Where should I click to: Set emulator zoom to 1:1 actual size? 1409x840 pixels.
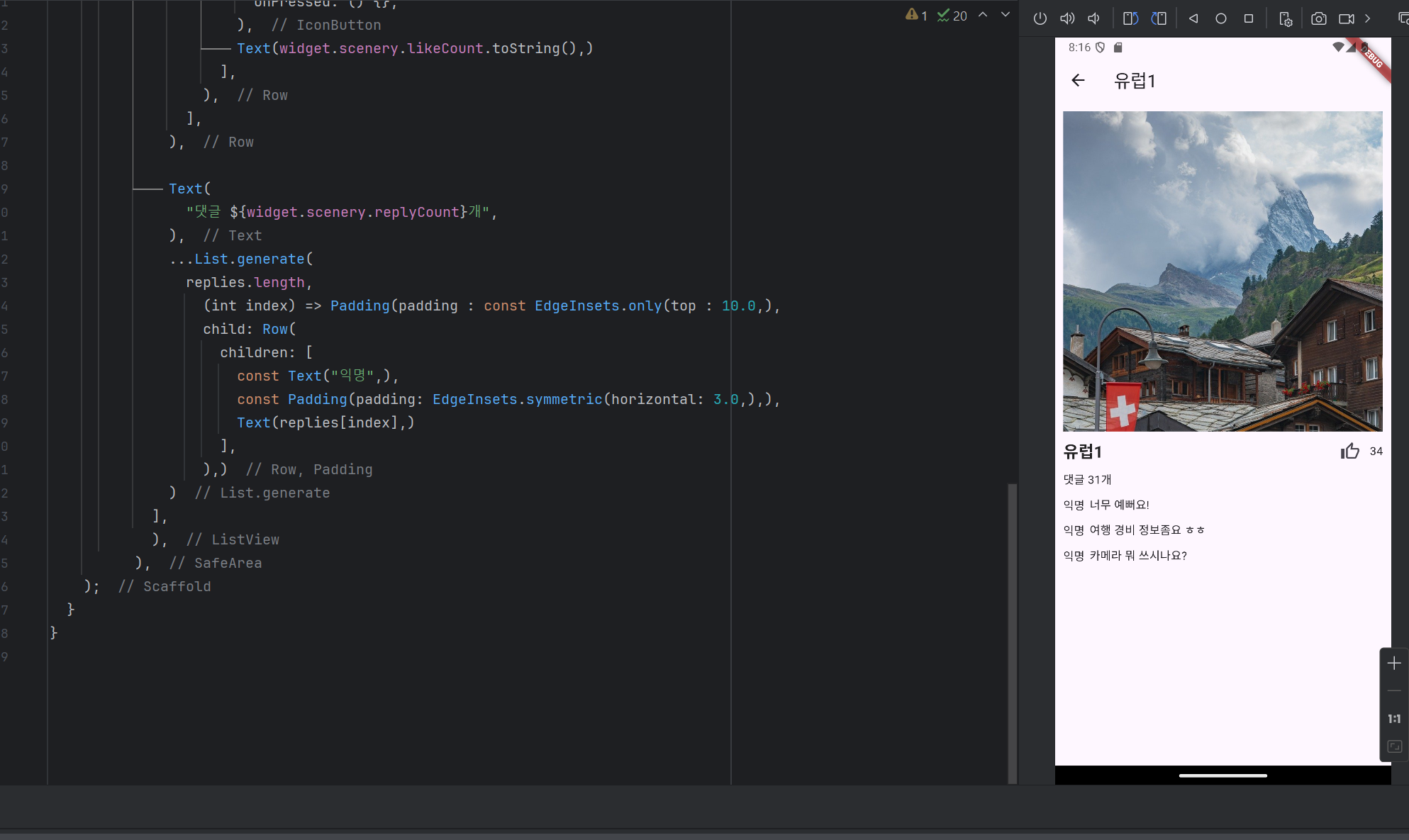click(1394, 719)
